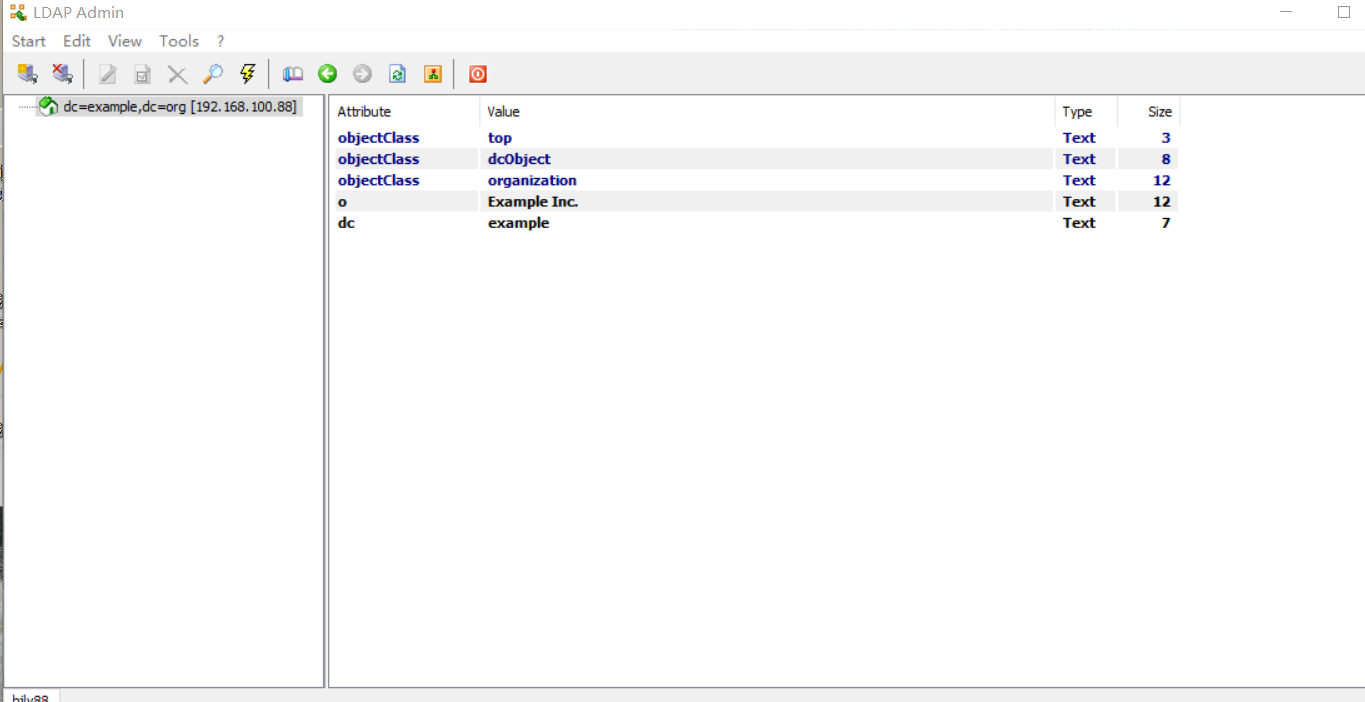The width and height of the screenshot is (1365, 702).
Task: Select the row with value dcObject
Action: tap(519, 159)
